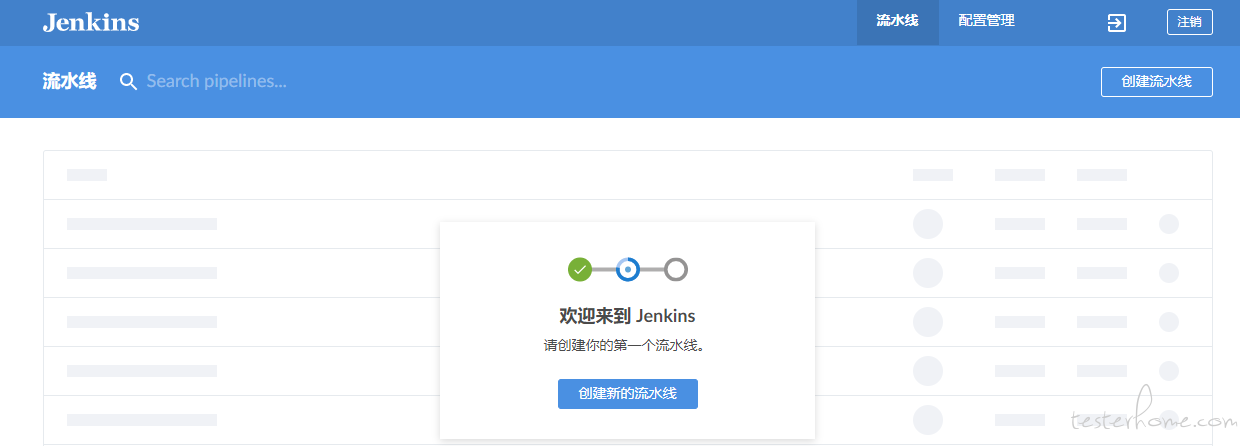1240x446 pixels.
Task: Click the Jenkins logo
Action: coord(91,22)
